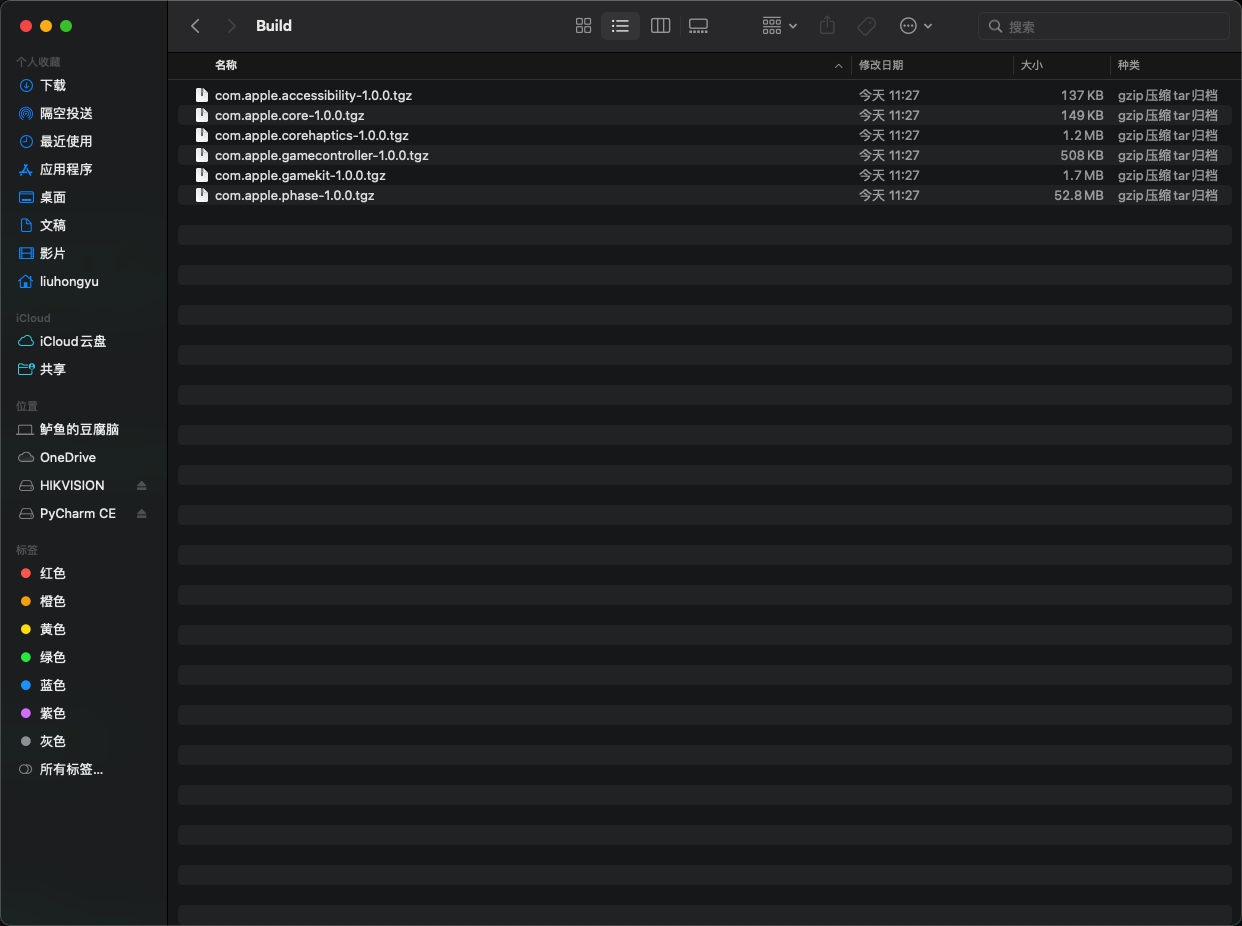Sort by the 大小 column header
Screen dimensions: 1242x926
coord(1031,65)
